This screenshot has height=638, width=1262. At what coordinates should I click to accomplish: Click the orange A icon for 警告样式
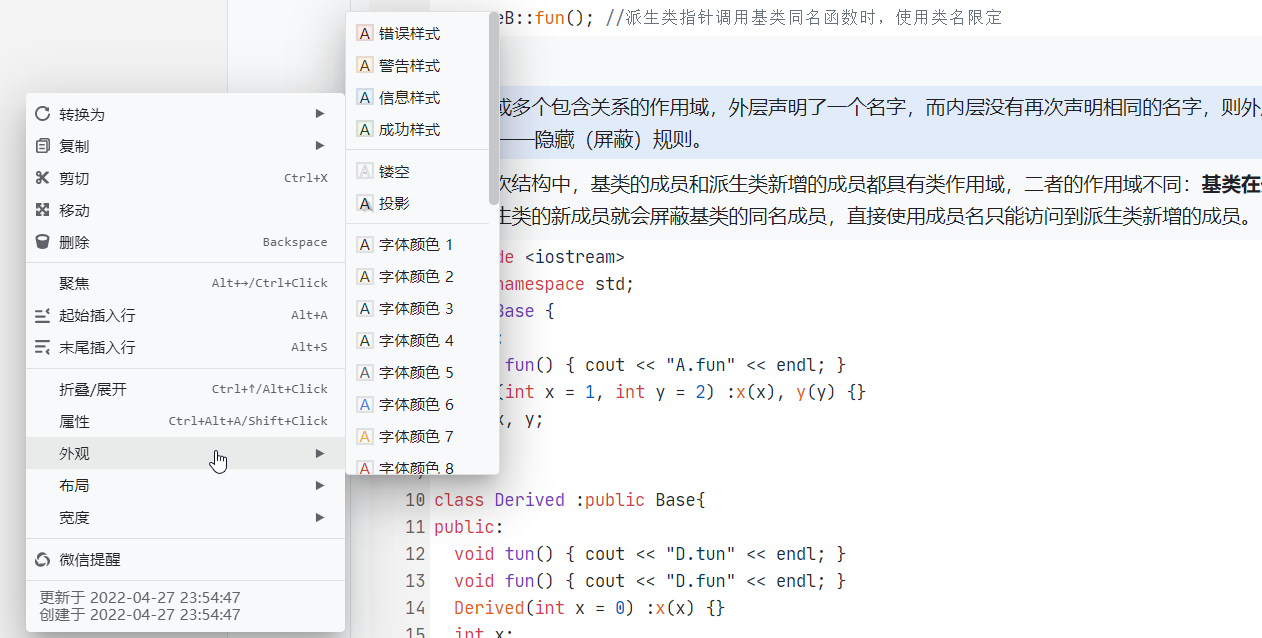(x=365, y=66)
